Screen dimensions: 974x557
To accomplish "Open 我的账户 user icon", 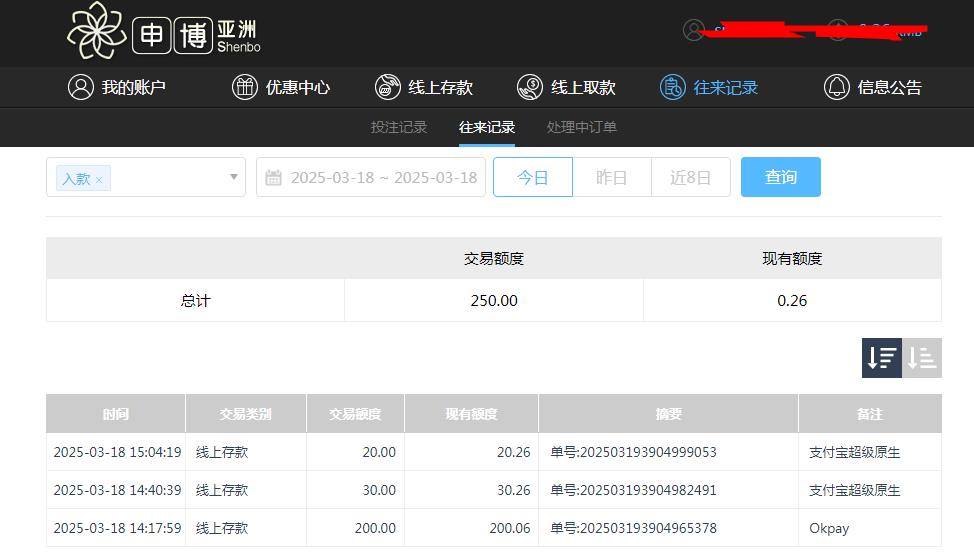I will pyautogui.click(x=81, y=88).
